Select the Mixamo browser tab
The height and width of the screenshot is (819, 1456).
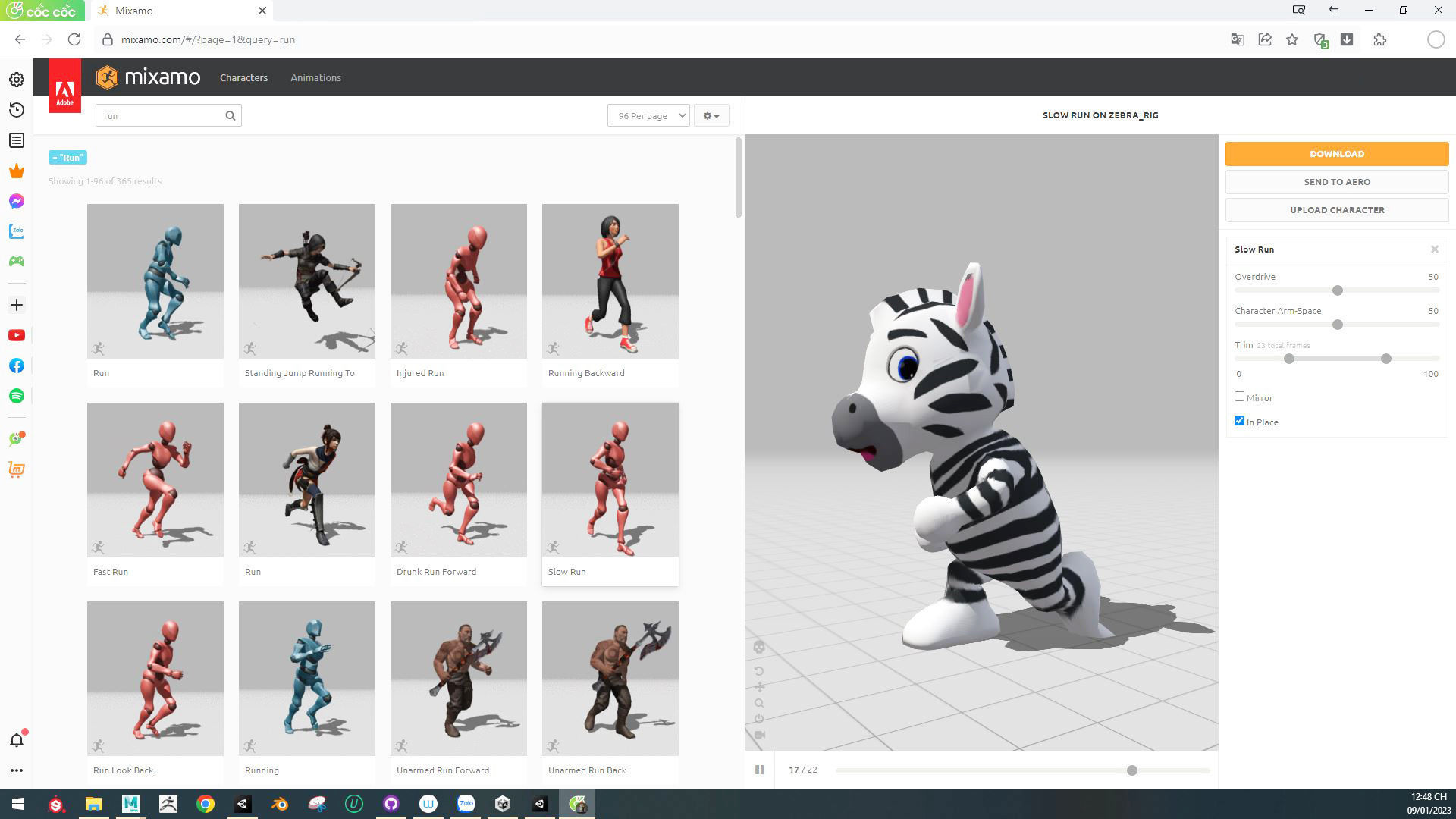[182, 11]
